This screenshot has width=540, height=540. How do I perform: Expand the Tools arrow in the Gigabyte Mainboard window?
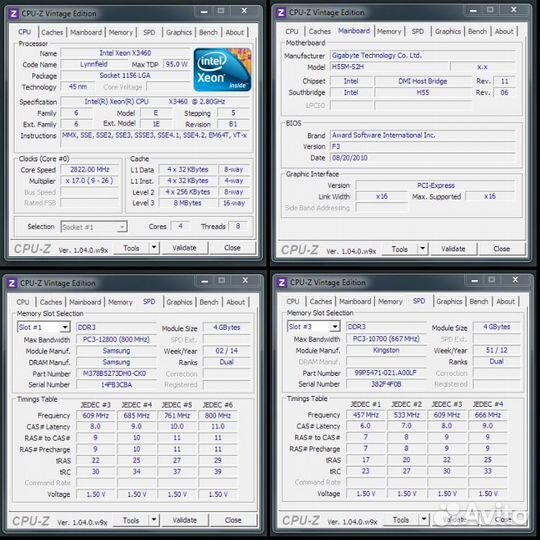point(423,248)
